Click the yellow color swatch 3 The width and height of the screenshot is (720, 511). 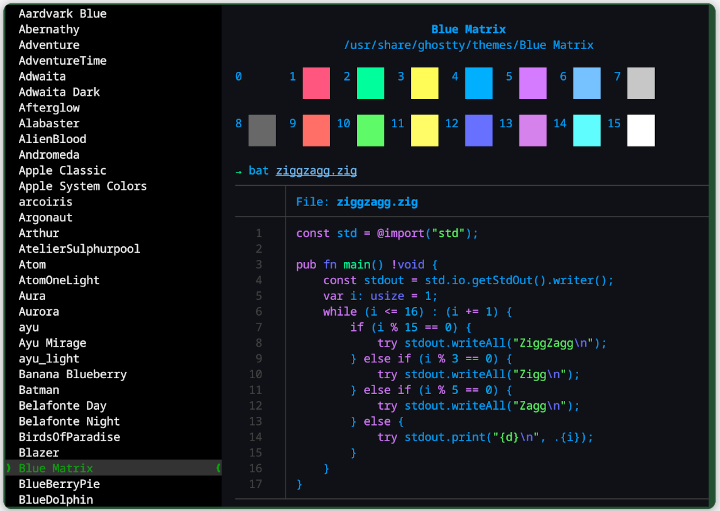pyautogui.click(x=424, y=83)
